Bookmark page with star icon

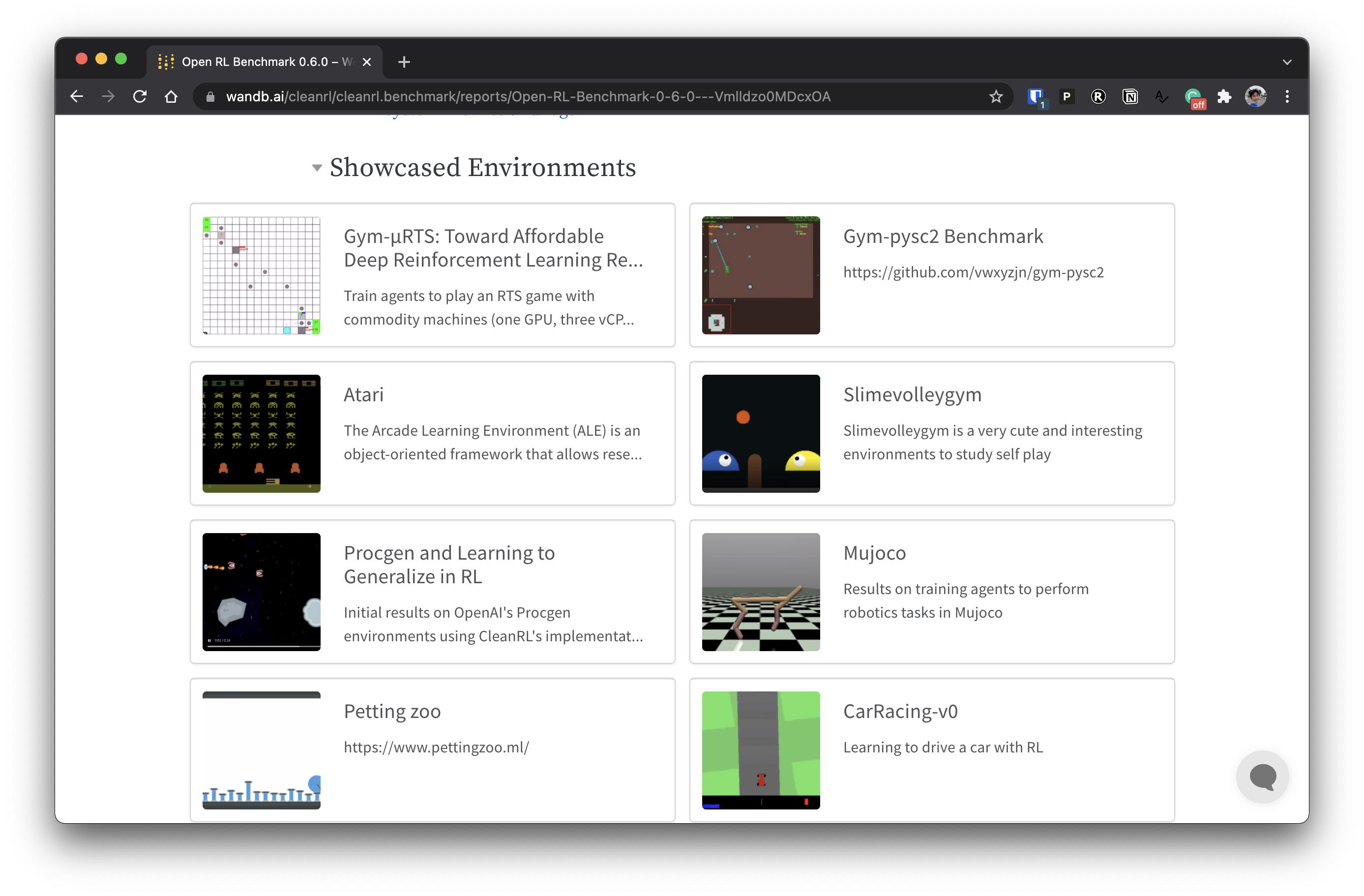tap(996, 96)
